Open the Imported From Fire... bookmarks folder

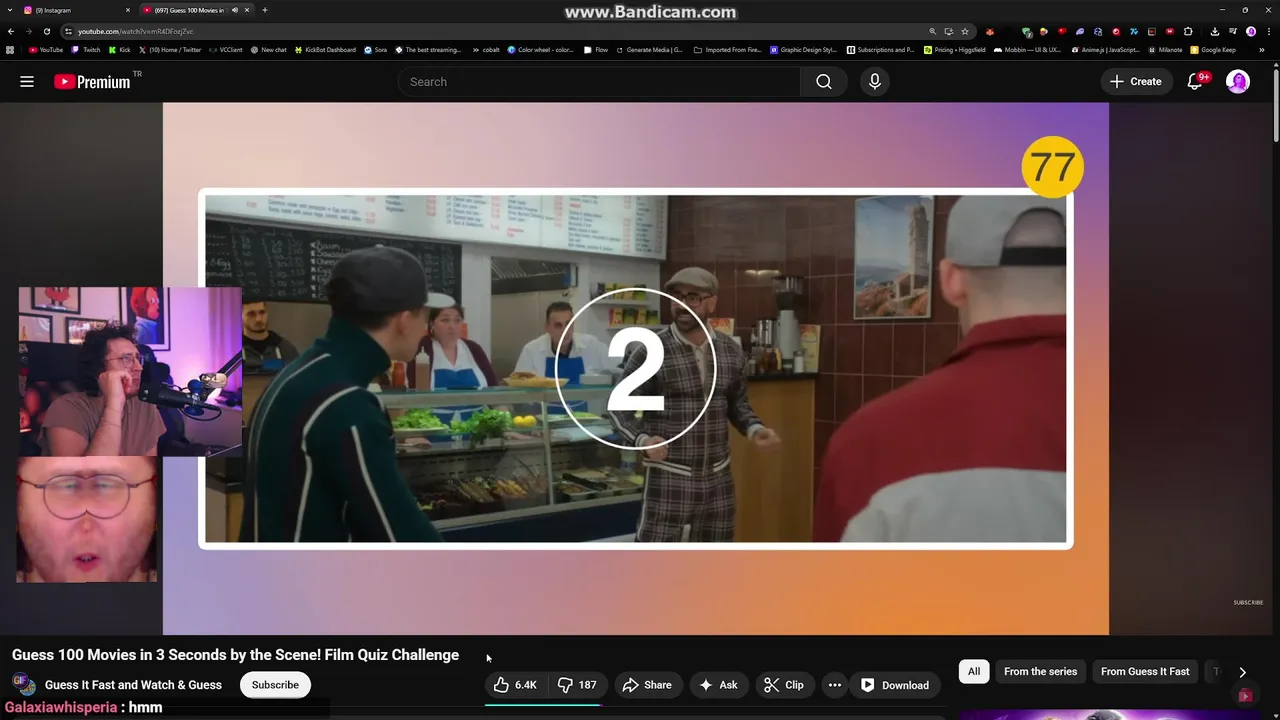(x=727, y=50)
